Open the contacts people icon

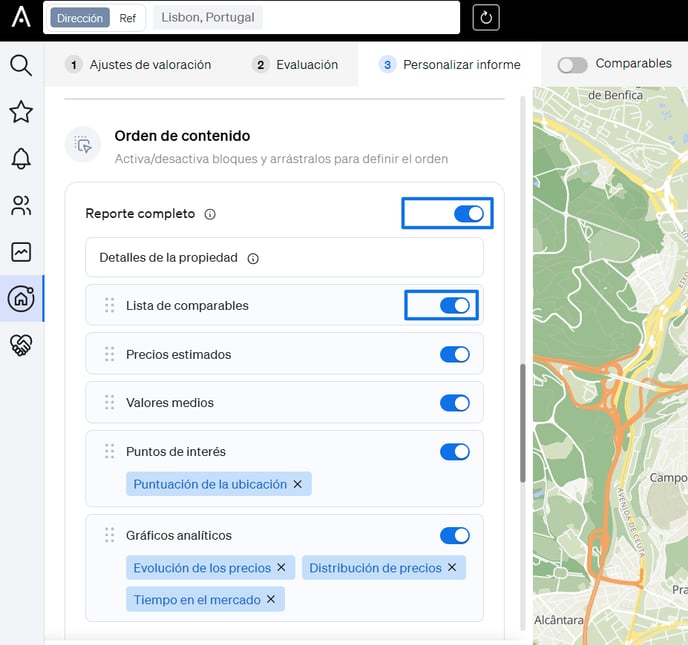[x=21, y=205]
